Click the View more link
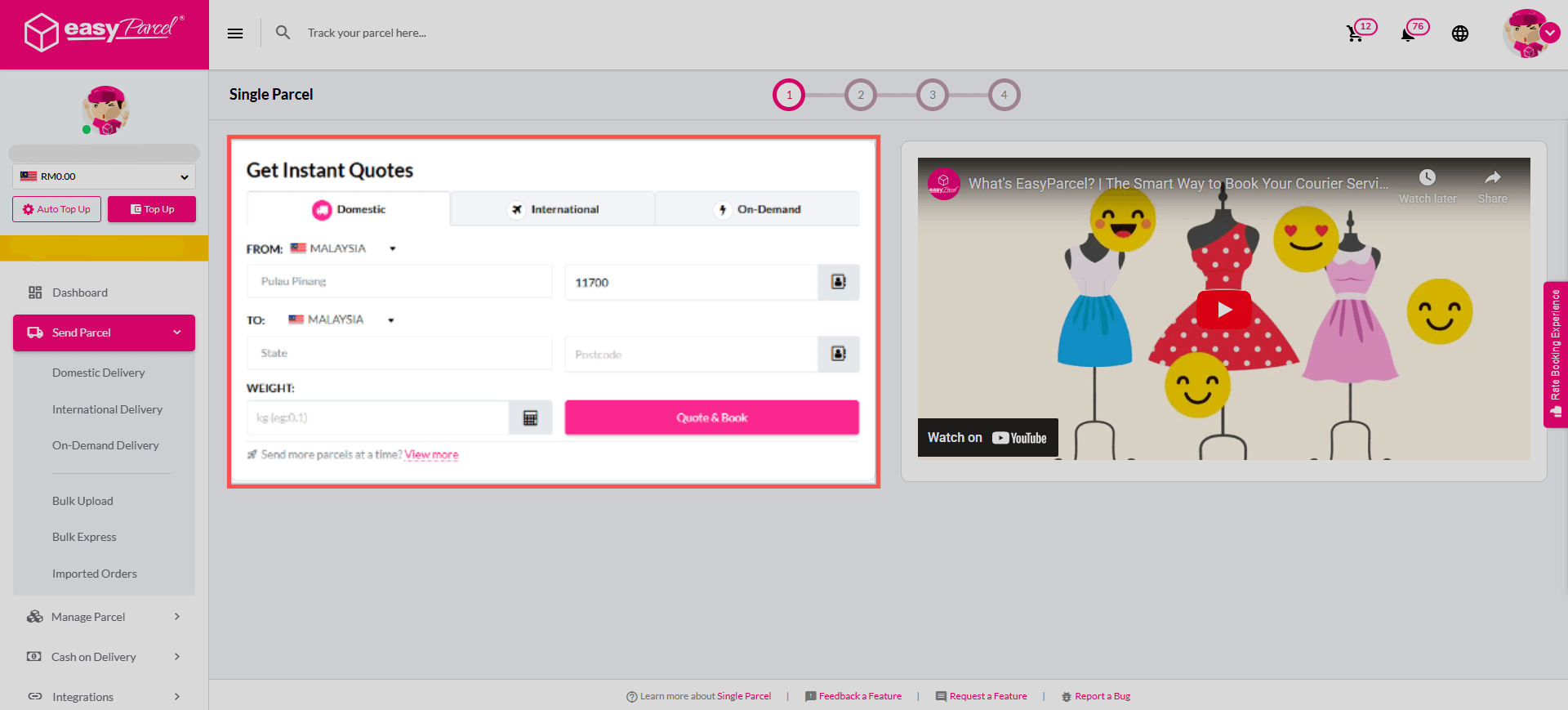The image size is (1568, 710). click(x=431, y=454)
